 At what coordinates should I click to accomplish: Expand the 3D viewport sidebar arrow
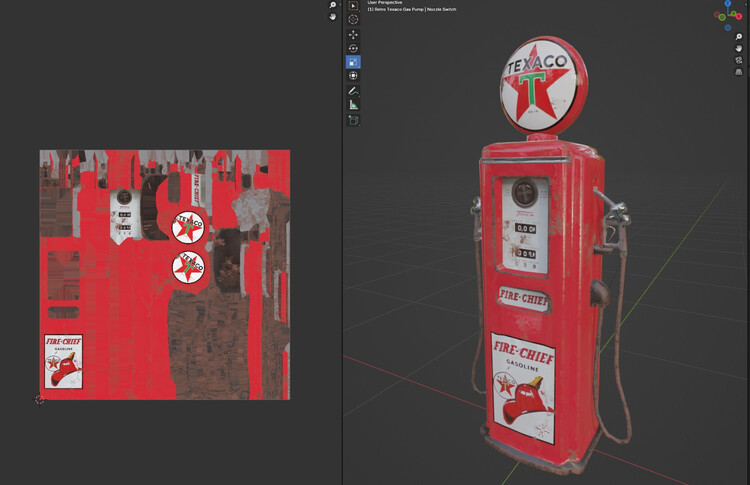pos(748,4)
